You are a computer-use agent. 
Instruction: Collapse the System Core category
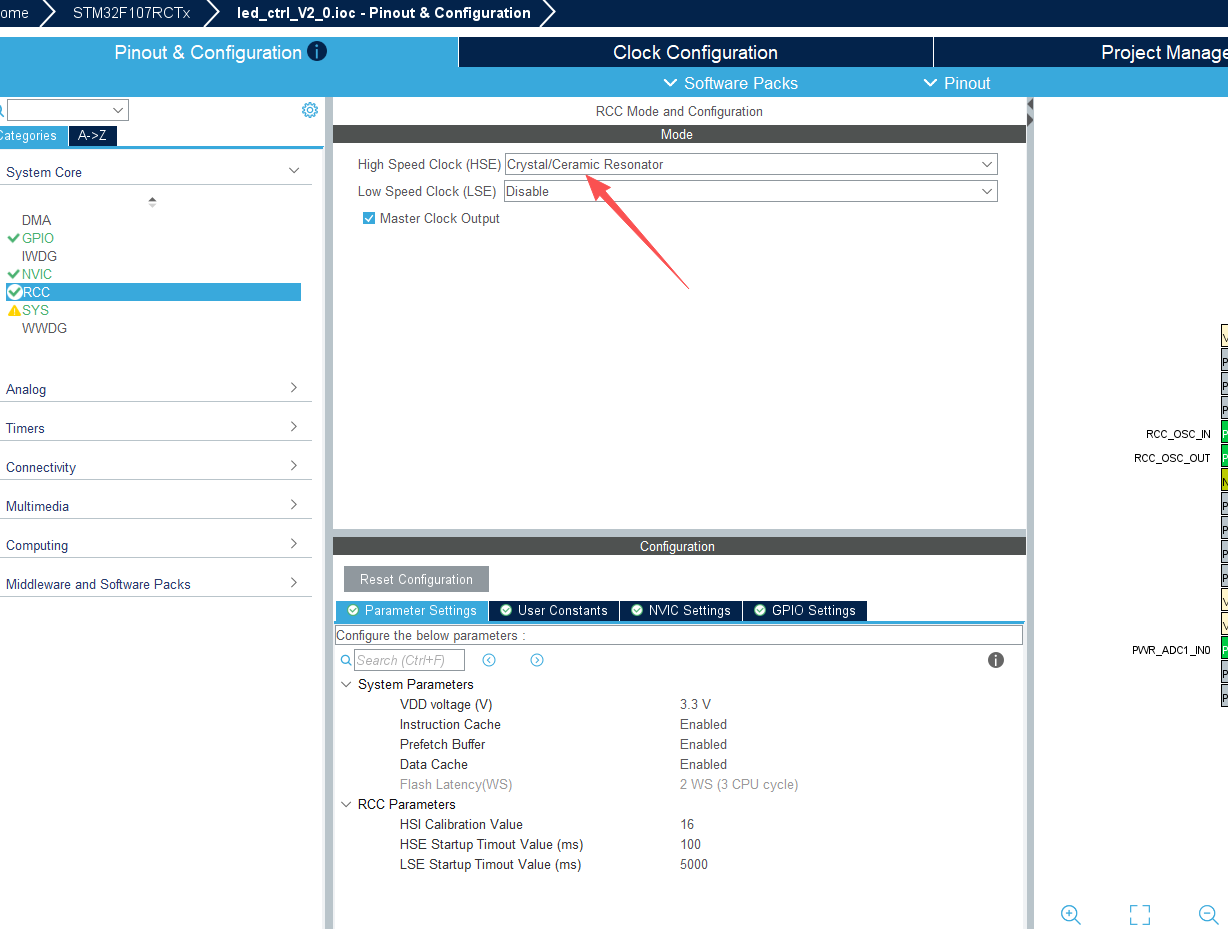294,171
